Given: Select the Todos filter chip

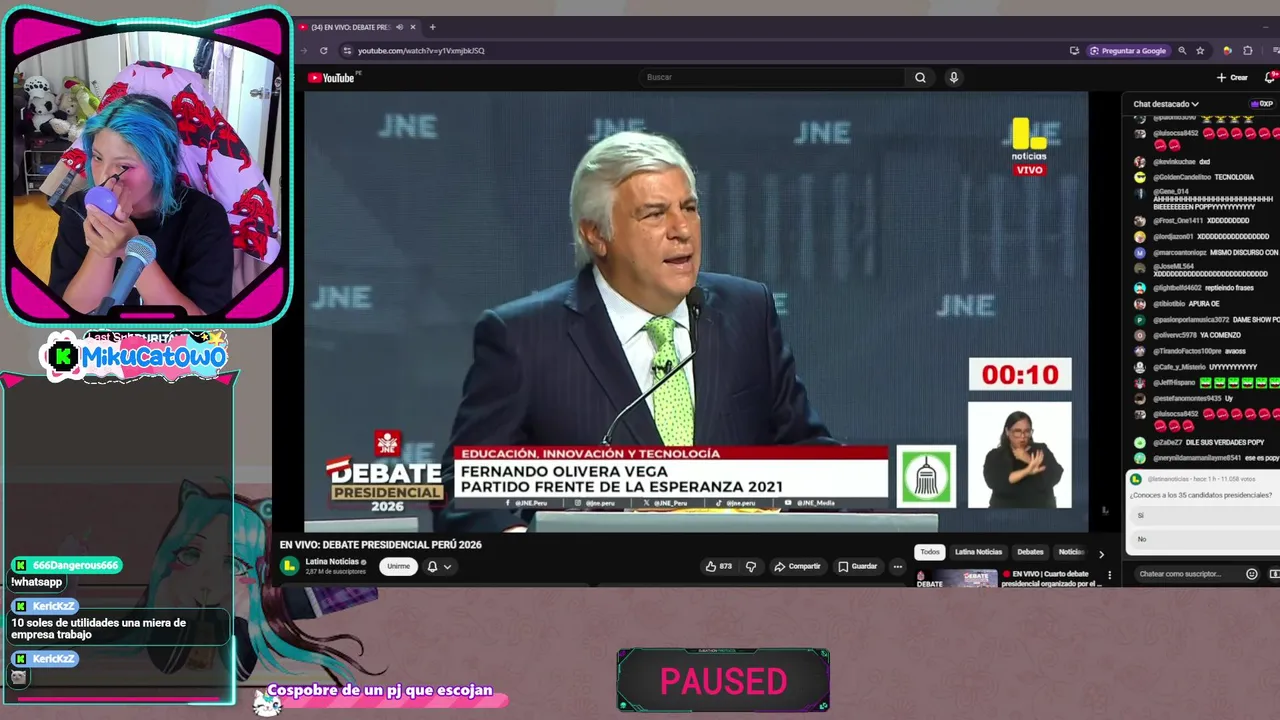Looking at the screenshot, I should pyautogui.click(x=930, y=552).
